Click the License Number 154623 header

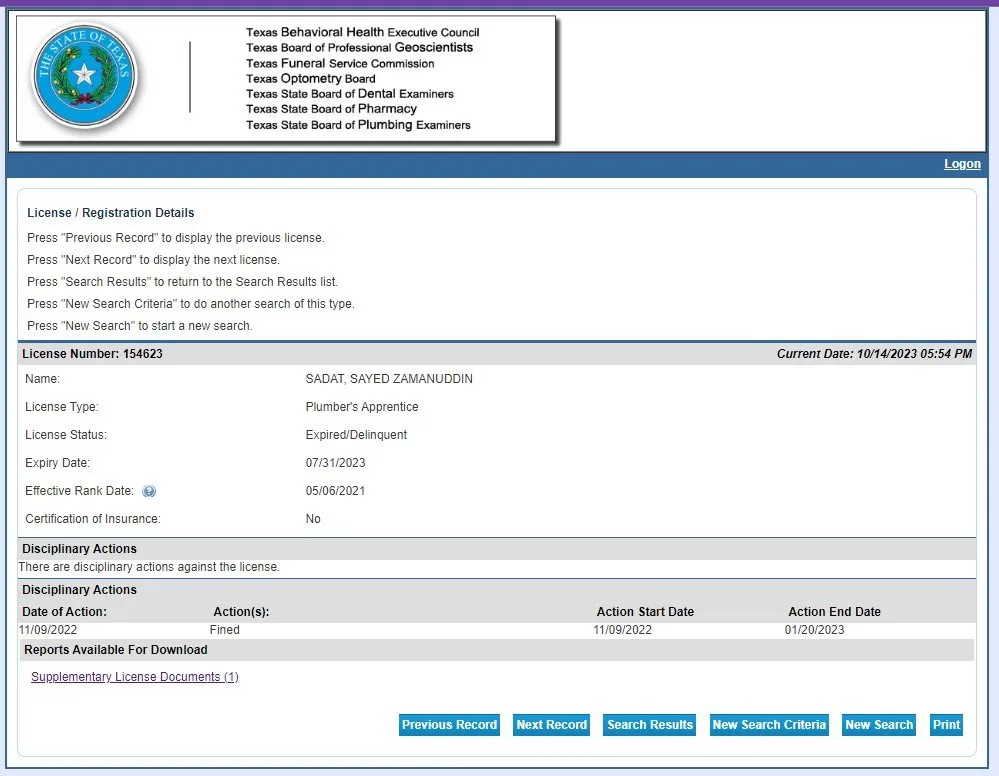pos(92,354)
